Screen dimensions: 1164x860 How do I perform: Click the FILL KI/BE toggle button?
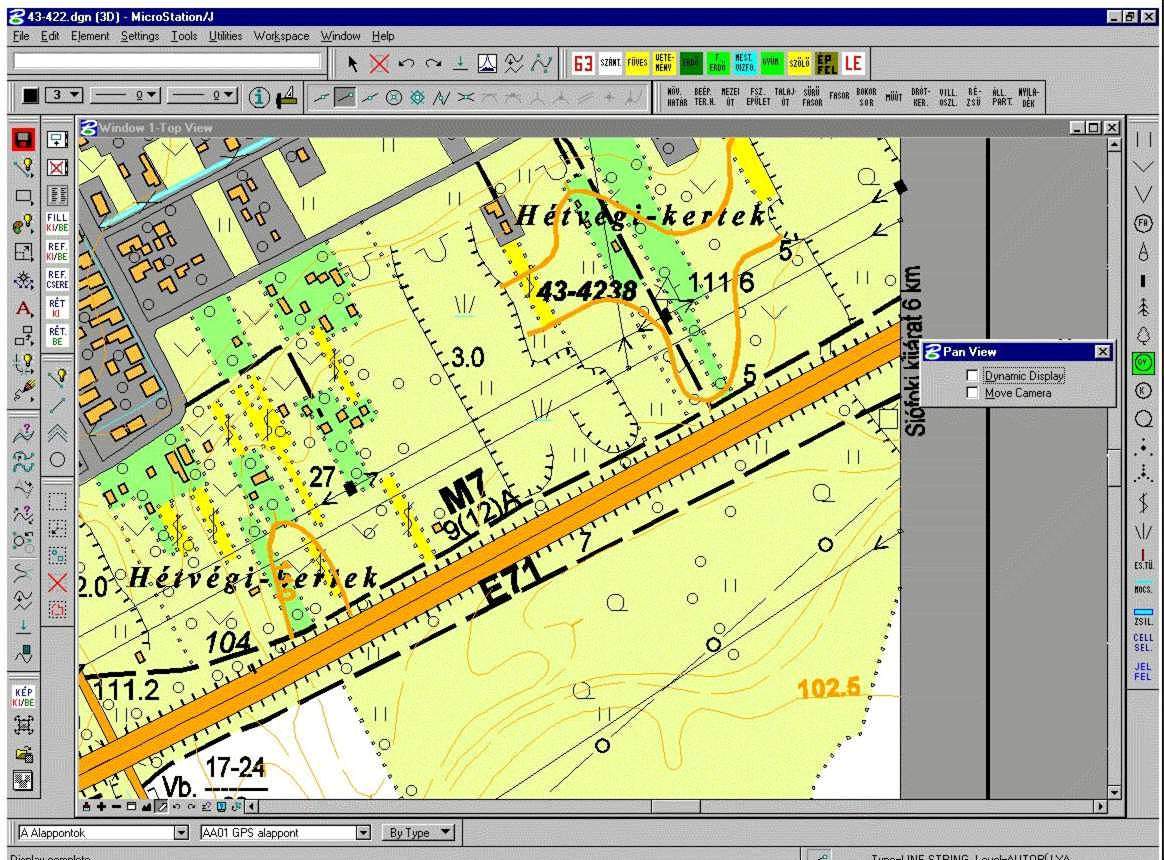pos(57,222)
